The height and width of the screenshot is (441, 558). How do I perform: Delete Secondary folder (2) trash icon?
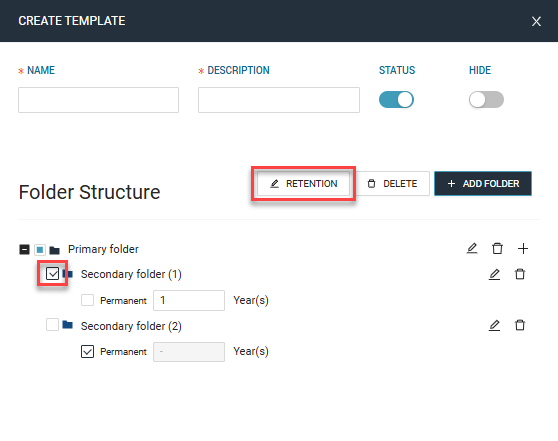[520, 325]
